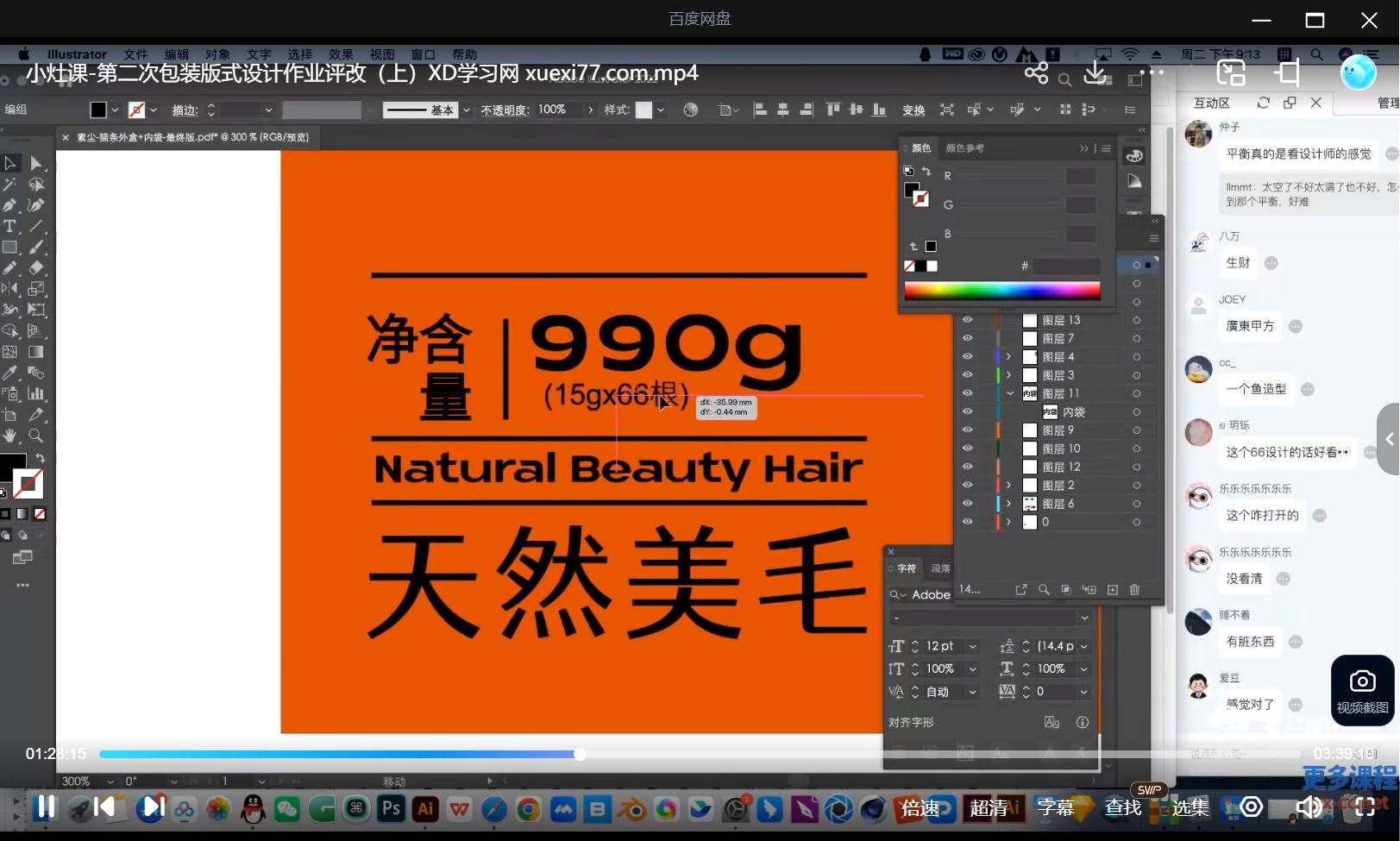
Task: Hide the 内袋 sublayer
Action: click(967, 411)
